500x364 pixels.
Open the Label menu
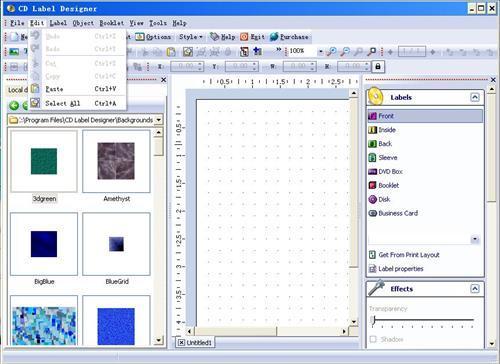click(x=58, y=23)
